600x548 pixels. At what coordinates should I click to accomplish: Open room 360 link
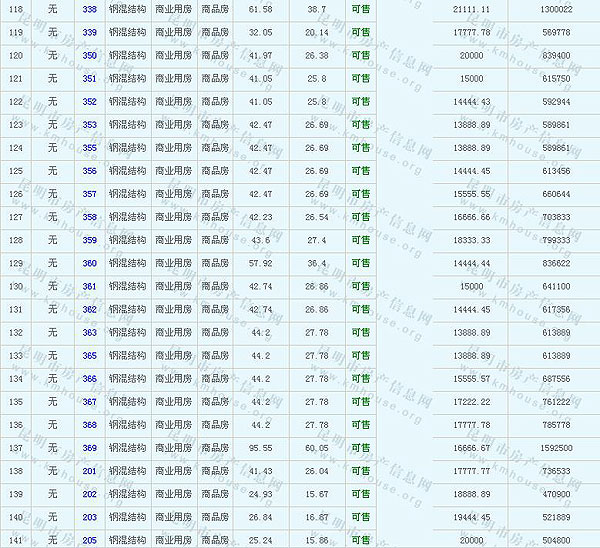point(90,263)
